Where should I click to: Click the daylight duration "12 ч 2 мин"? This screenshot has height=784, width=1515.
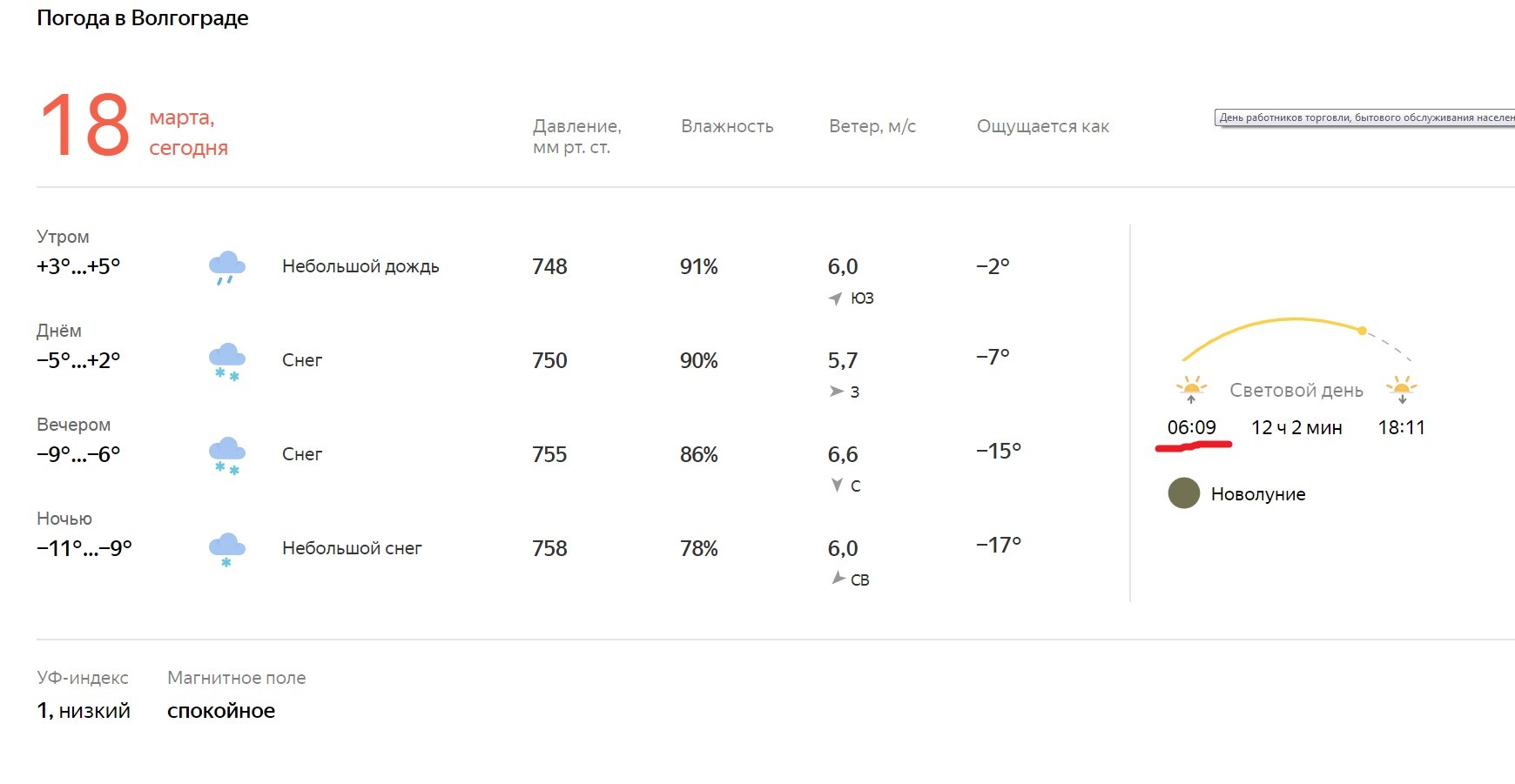pyautogui.click(x=1296, y=427)
